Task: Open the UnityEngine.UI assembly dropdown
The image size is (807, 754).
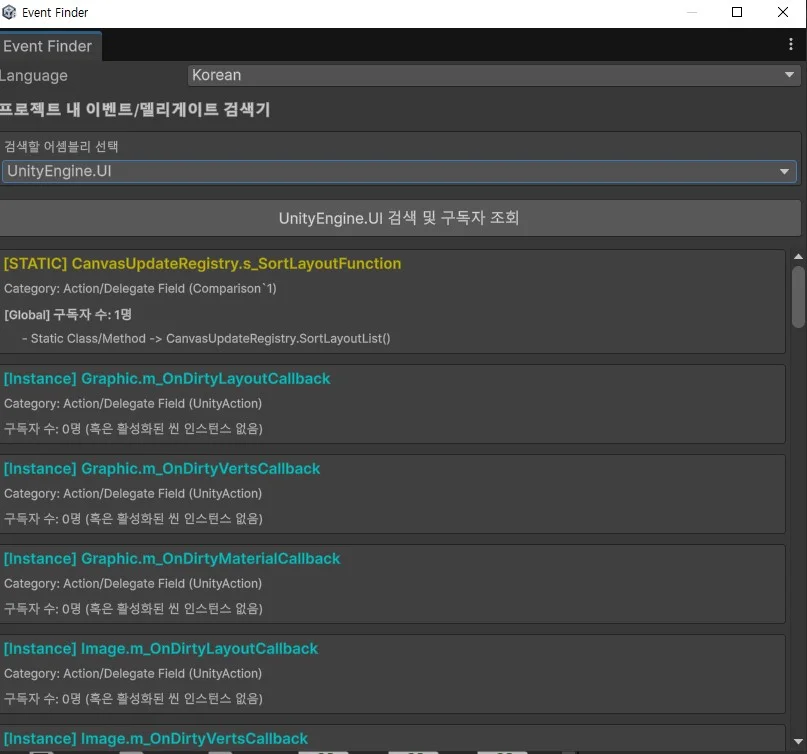Action: pyautogui.click(x=399, y=171)
